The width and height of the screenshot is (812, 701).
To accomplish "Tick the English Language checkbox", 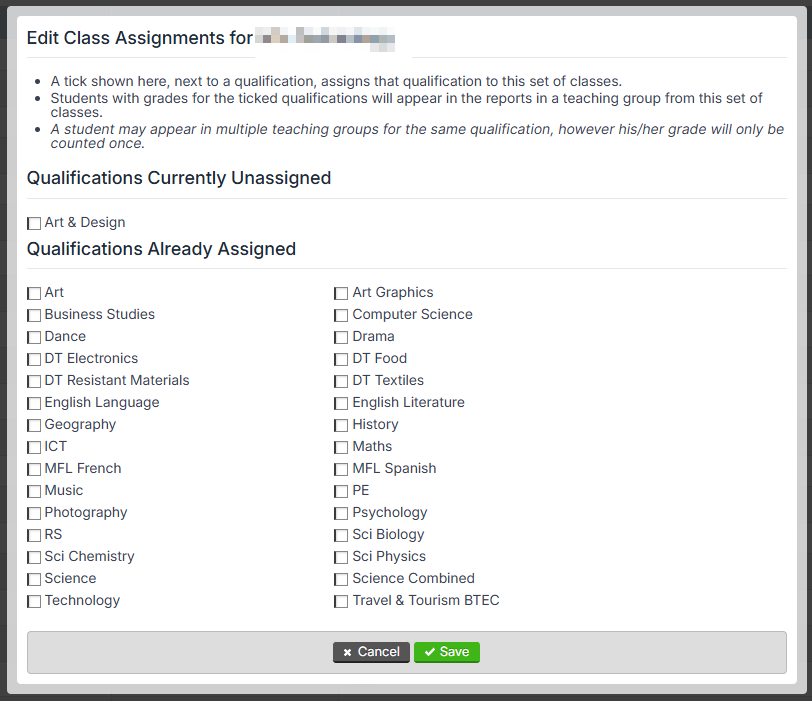I will pos(34,403).
